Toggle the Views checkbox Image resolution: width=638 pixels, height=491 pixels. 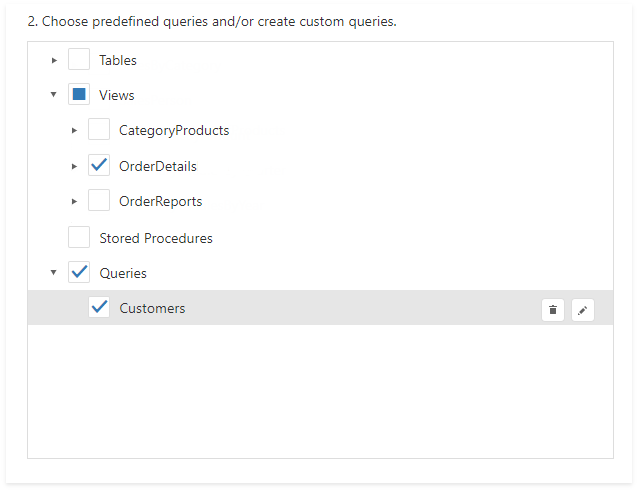(x=79, y=95)
